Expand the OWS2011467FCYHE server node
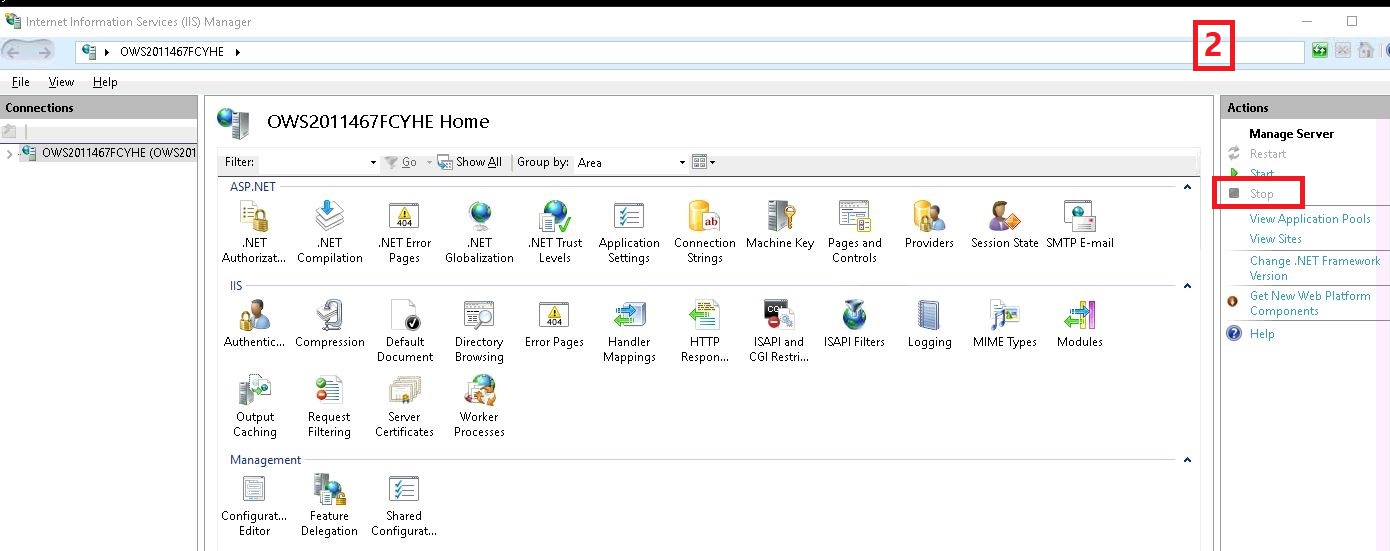This screenshot has height=551, width=1390. pos(9,153)
